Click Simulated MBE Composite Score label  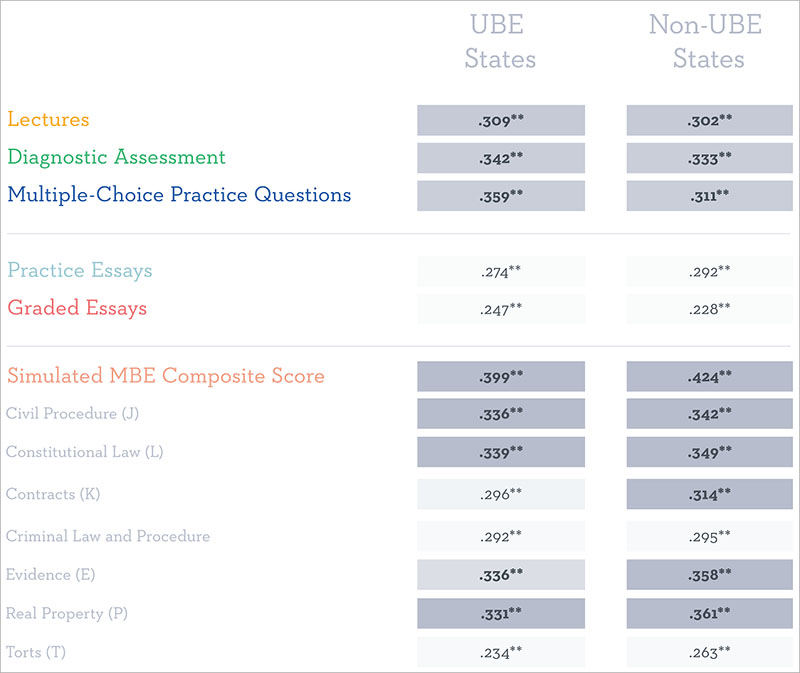pyautogui.click(x=166, y=376)
